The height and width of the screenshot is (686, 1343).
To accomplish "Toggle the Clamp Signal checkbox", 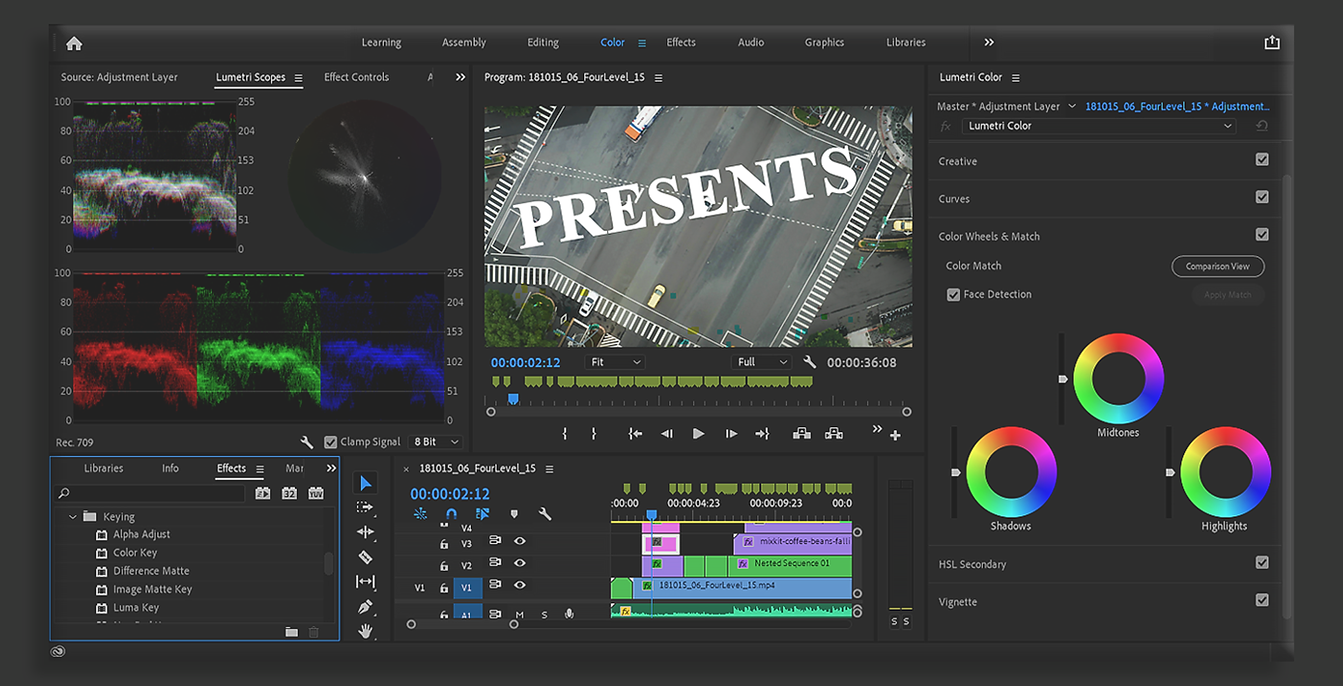I will [x=331, y=442].
